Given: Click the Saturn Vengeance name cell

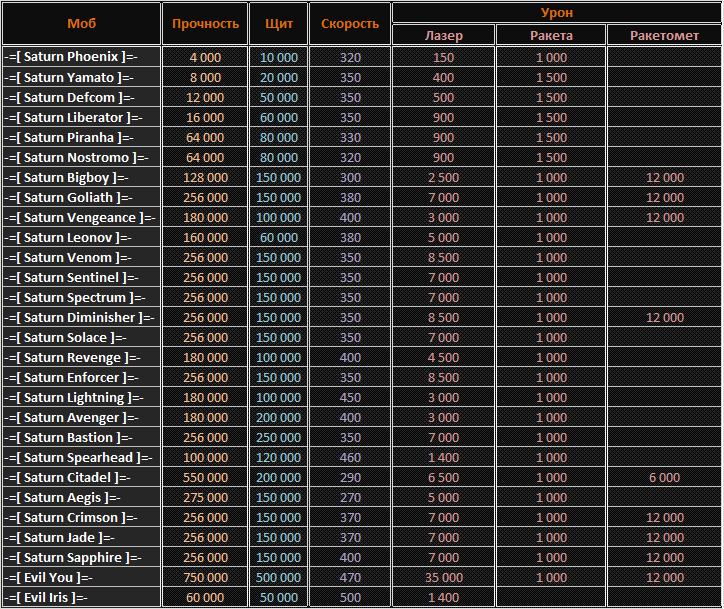Looking at the screenshot, I should (80, 217).
